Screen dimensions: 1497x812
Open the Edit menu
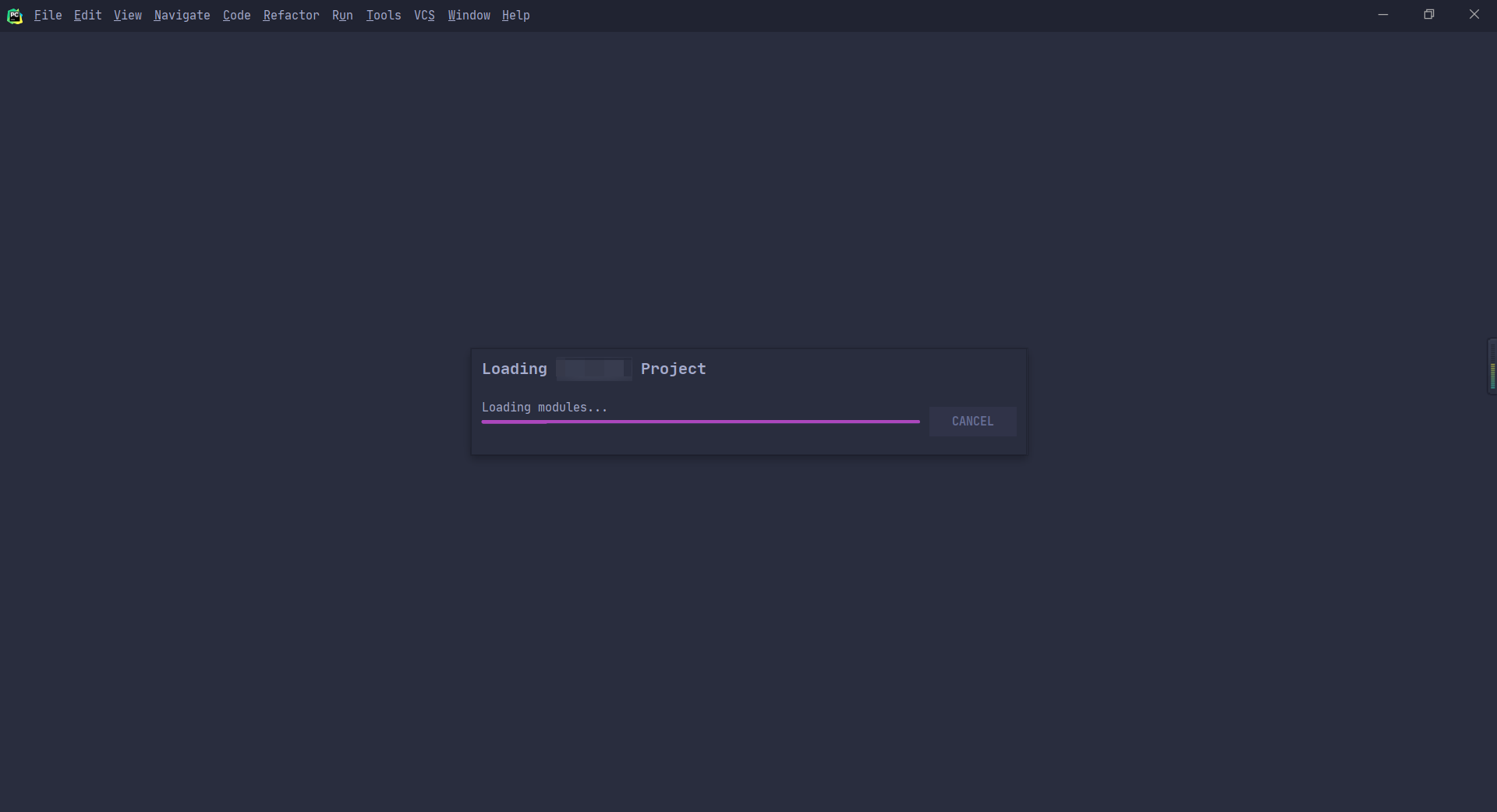pos(87,15)
